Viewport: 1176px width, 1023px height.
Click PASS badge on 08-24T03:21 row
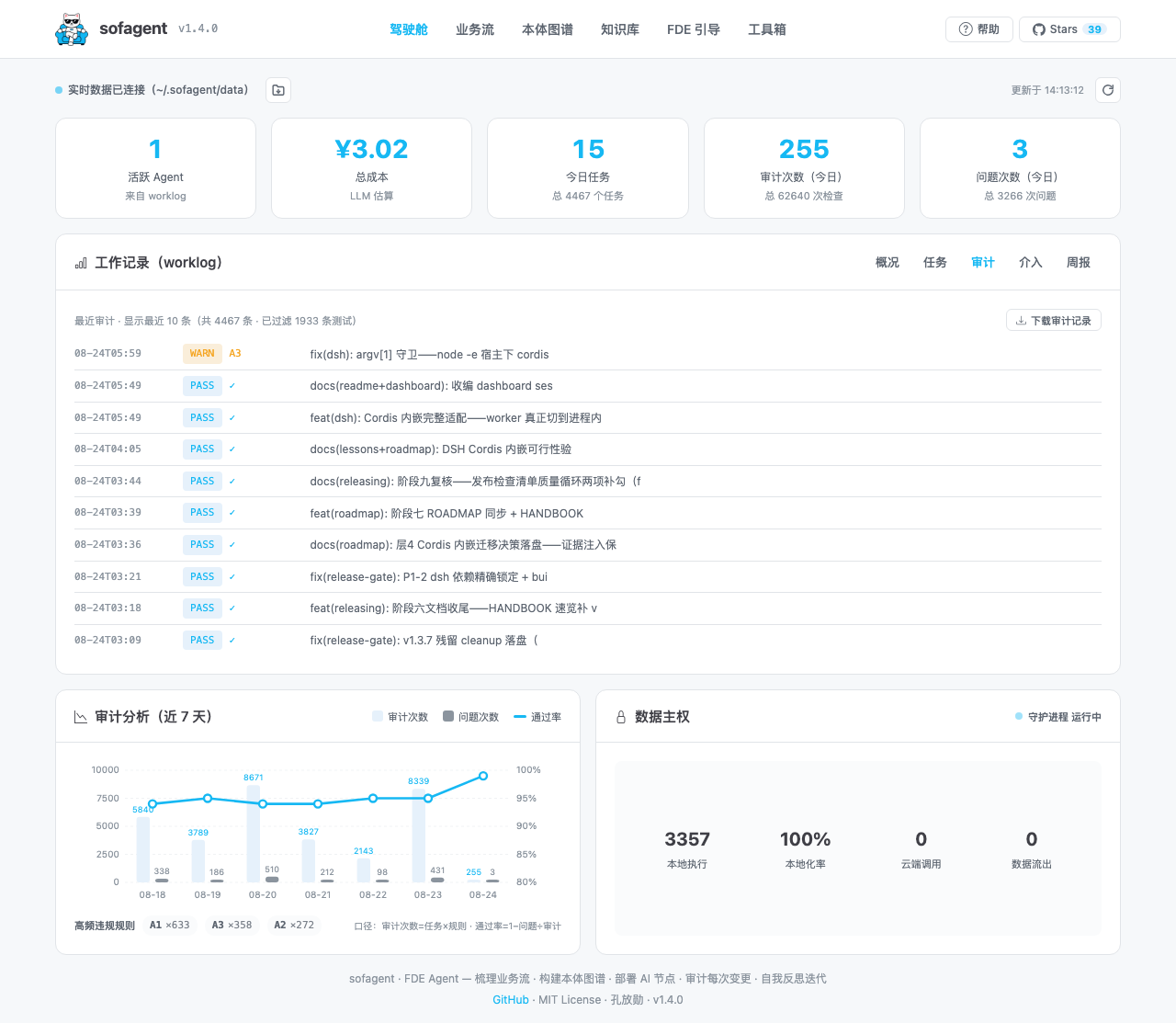tap(202, 576)
